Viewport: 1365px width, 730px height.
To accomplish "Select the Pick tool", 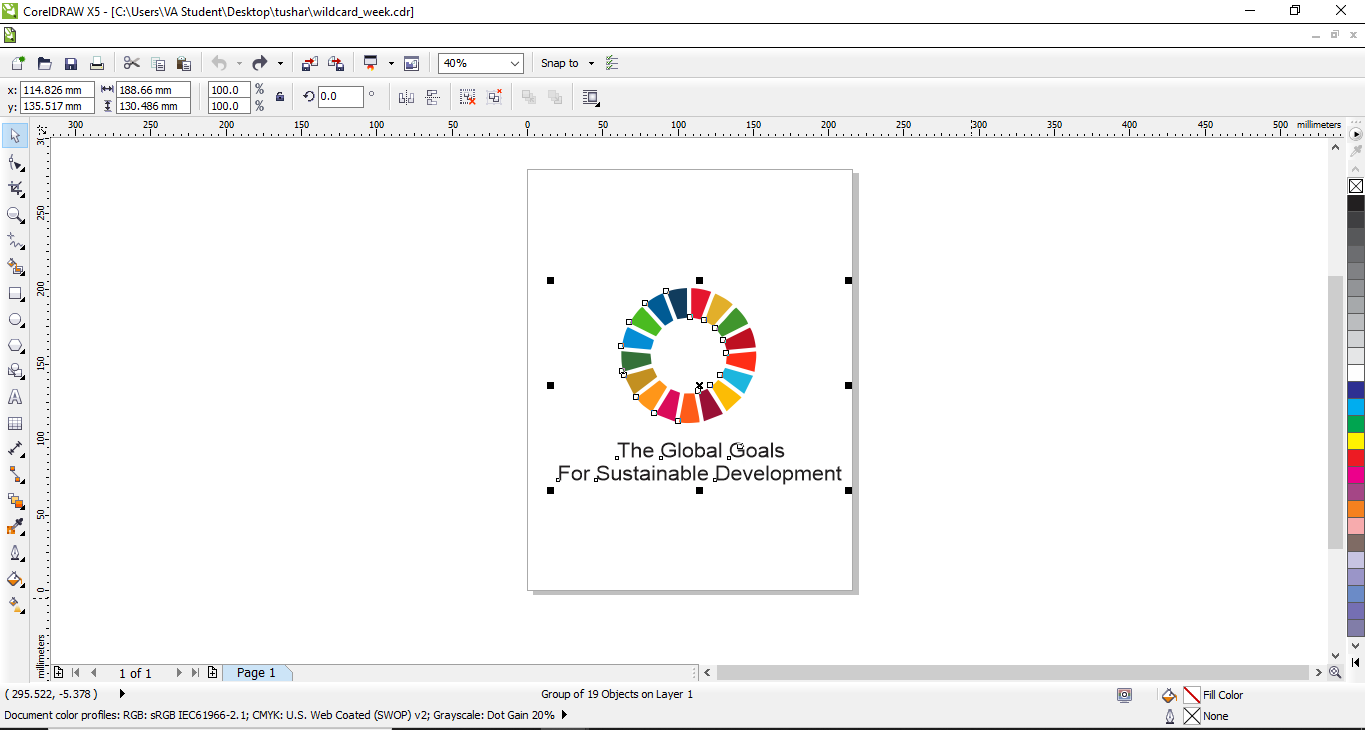I will click(x=15, y=135).
